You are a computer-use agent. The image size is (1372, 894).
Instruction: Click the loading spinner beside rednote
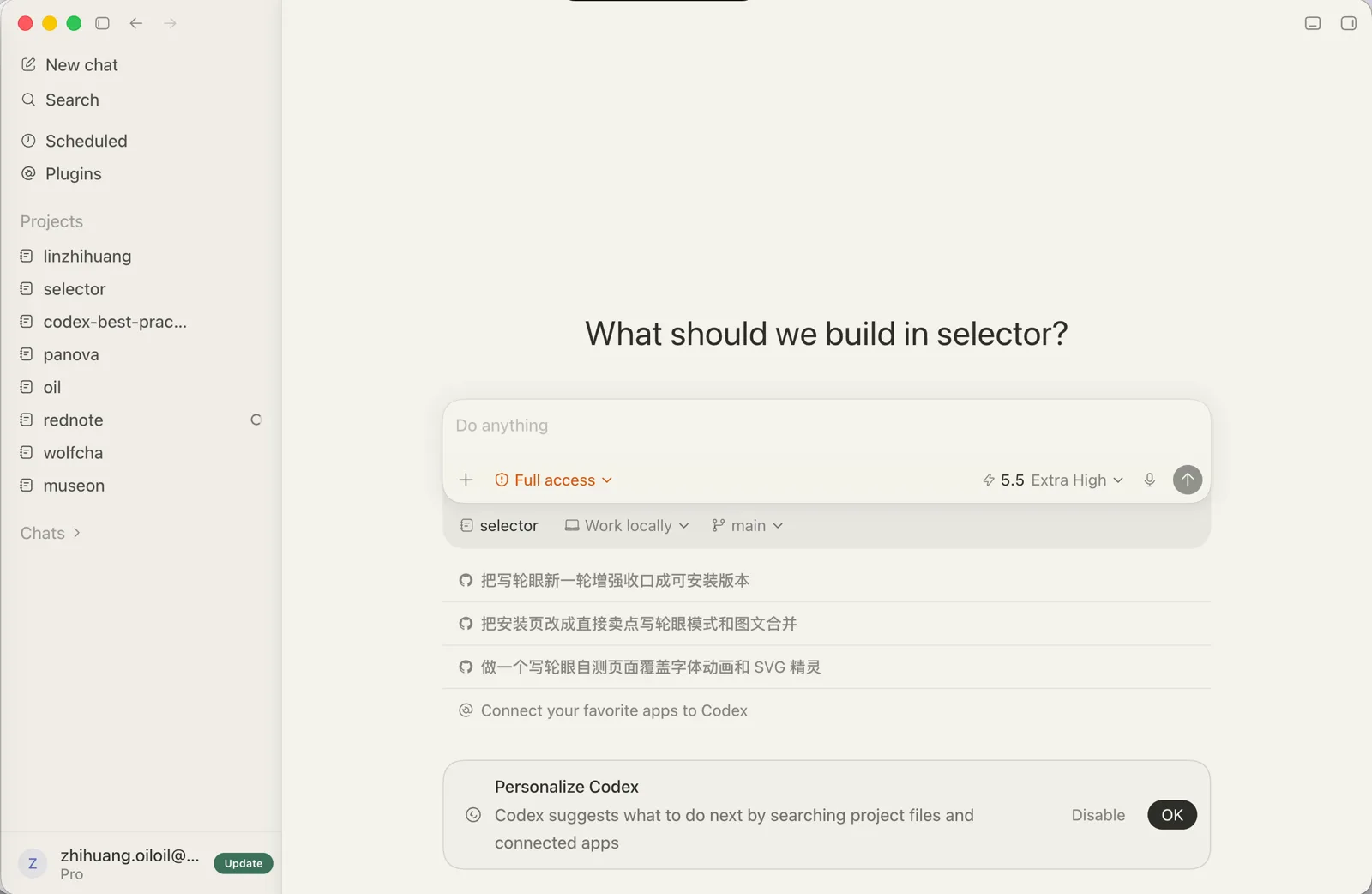256,420
